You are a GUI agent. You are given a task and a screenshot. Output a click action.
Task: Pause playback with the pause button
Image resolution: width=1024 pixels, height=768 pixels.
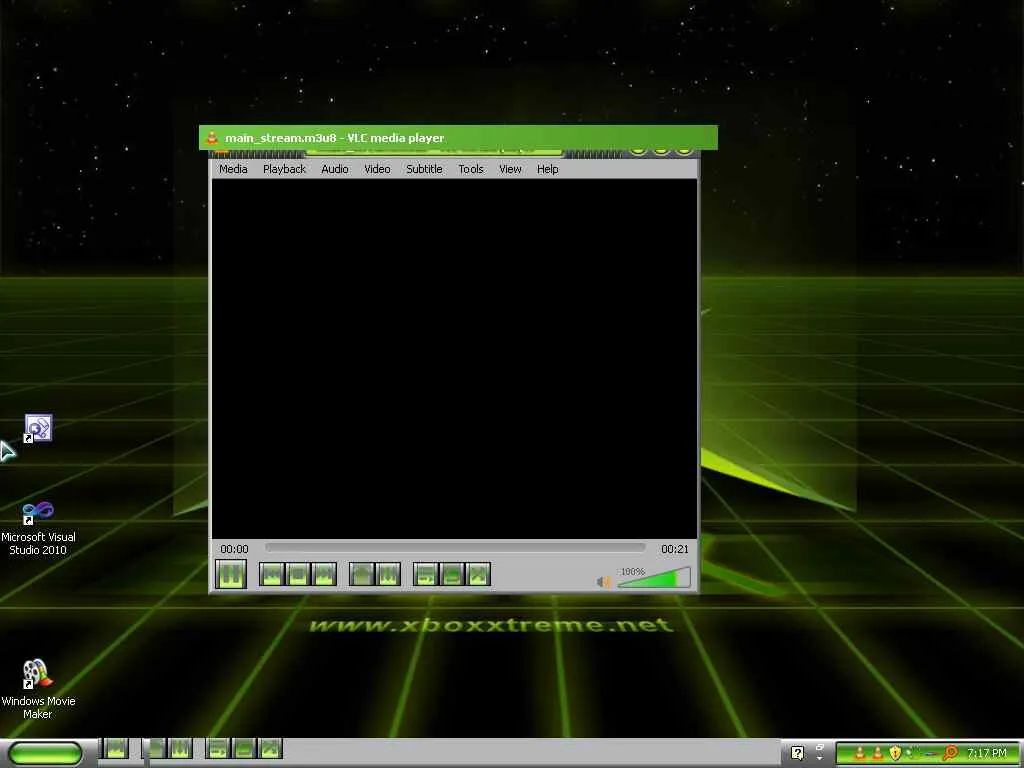click(231, 574)
